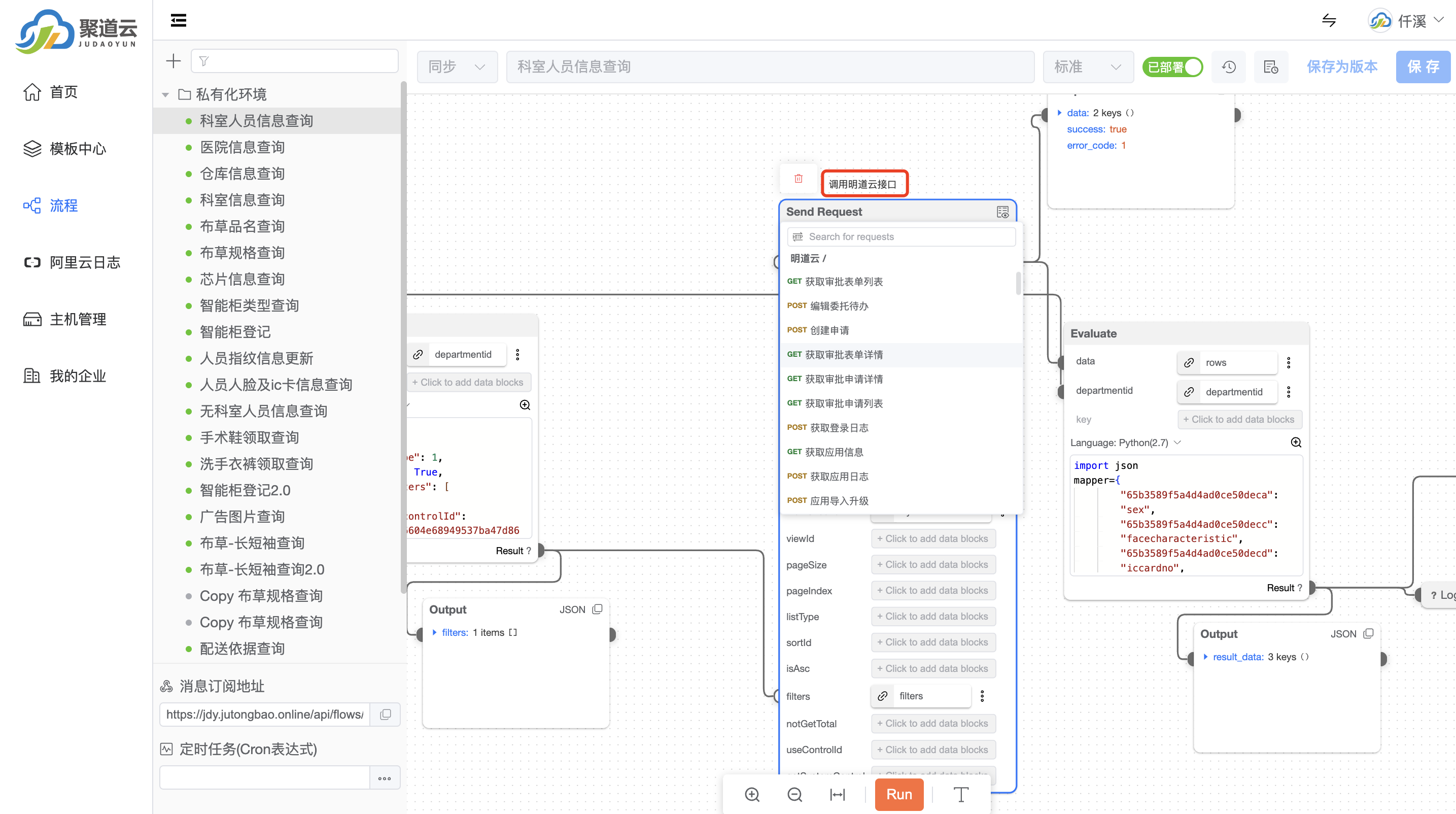
Task: Expand filters 1 items output
Action: 434,632
